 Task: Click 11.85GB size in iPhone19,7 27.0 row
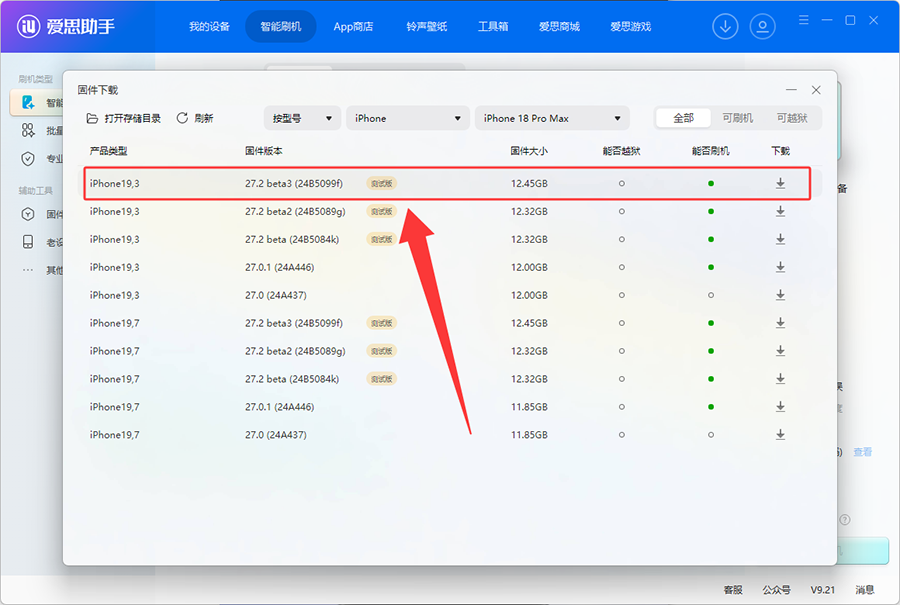(x=529, y=435)
